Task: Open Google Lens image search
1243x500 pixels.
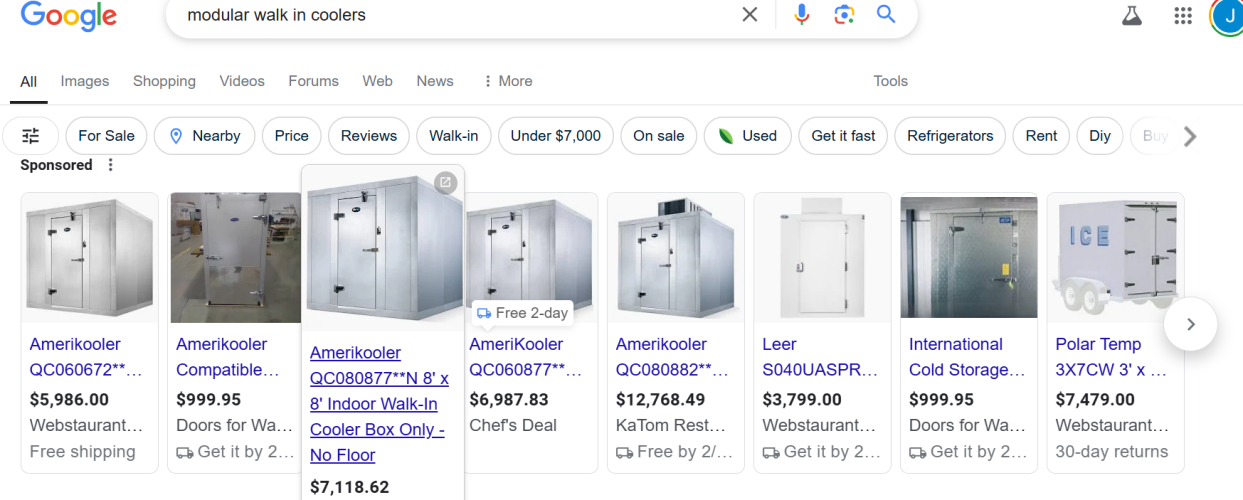Action: tap(844, 15)
